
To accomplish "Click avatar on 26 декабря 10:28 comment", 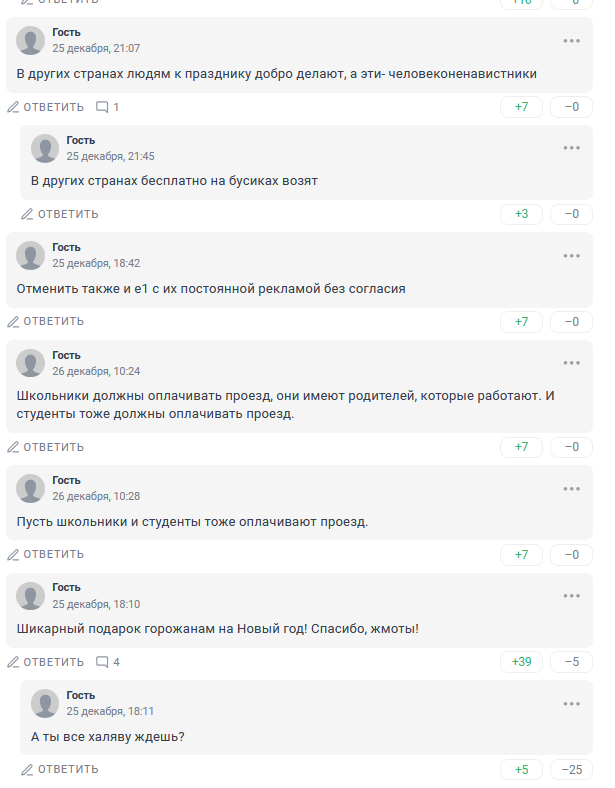I will pyautogui.click(x=31, y=488).
